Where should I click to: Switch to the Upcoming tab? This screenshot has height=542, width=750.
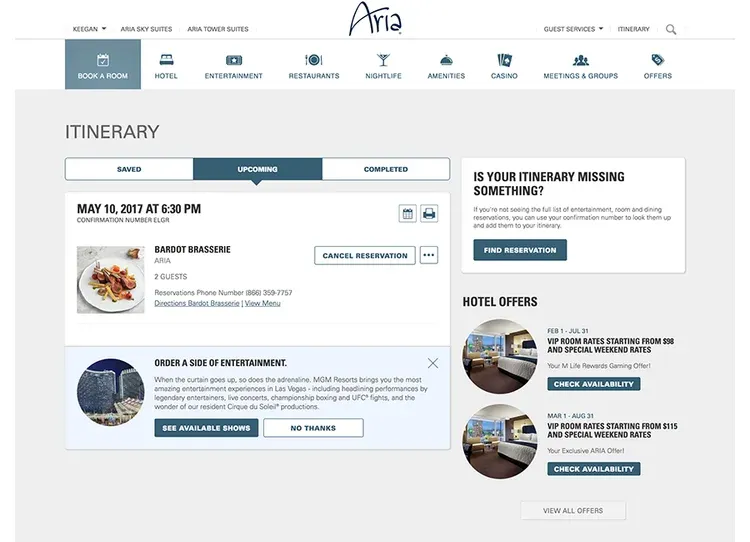[x=257, y=169]
